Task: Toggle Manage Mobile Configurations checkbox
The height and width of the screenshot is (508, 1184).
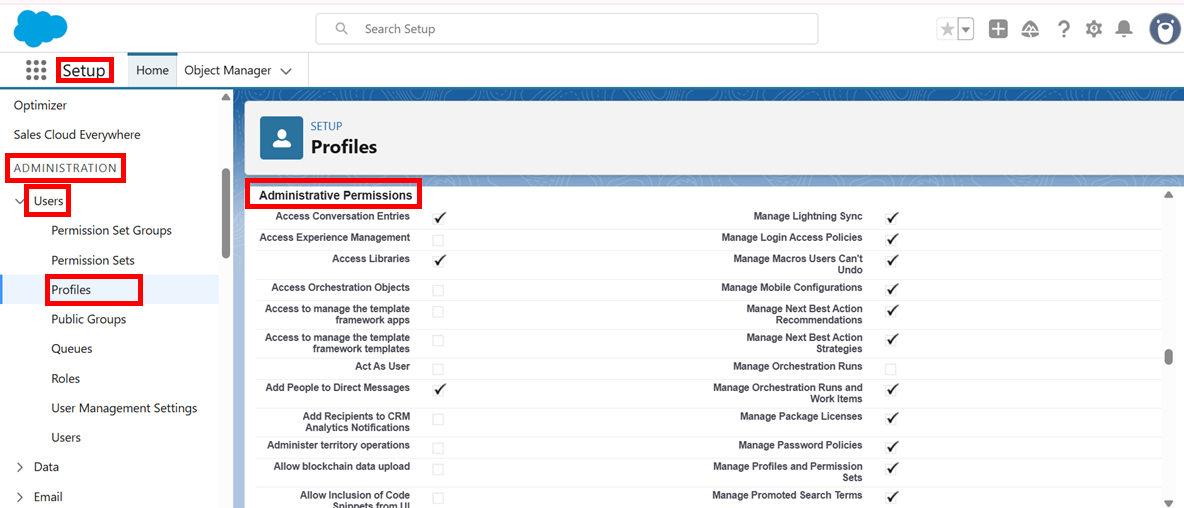Action: [892, 289]
